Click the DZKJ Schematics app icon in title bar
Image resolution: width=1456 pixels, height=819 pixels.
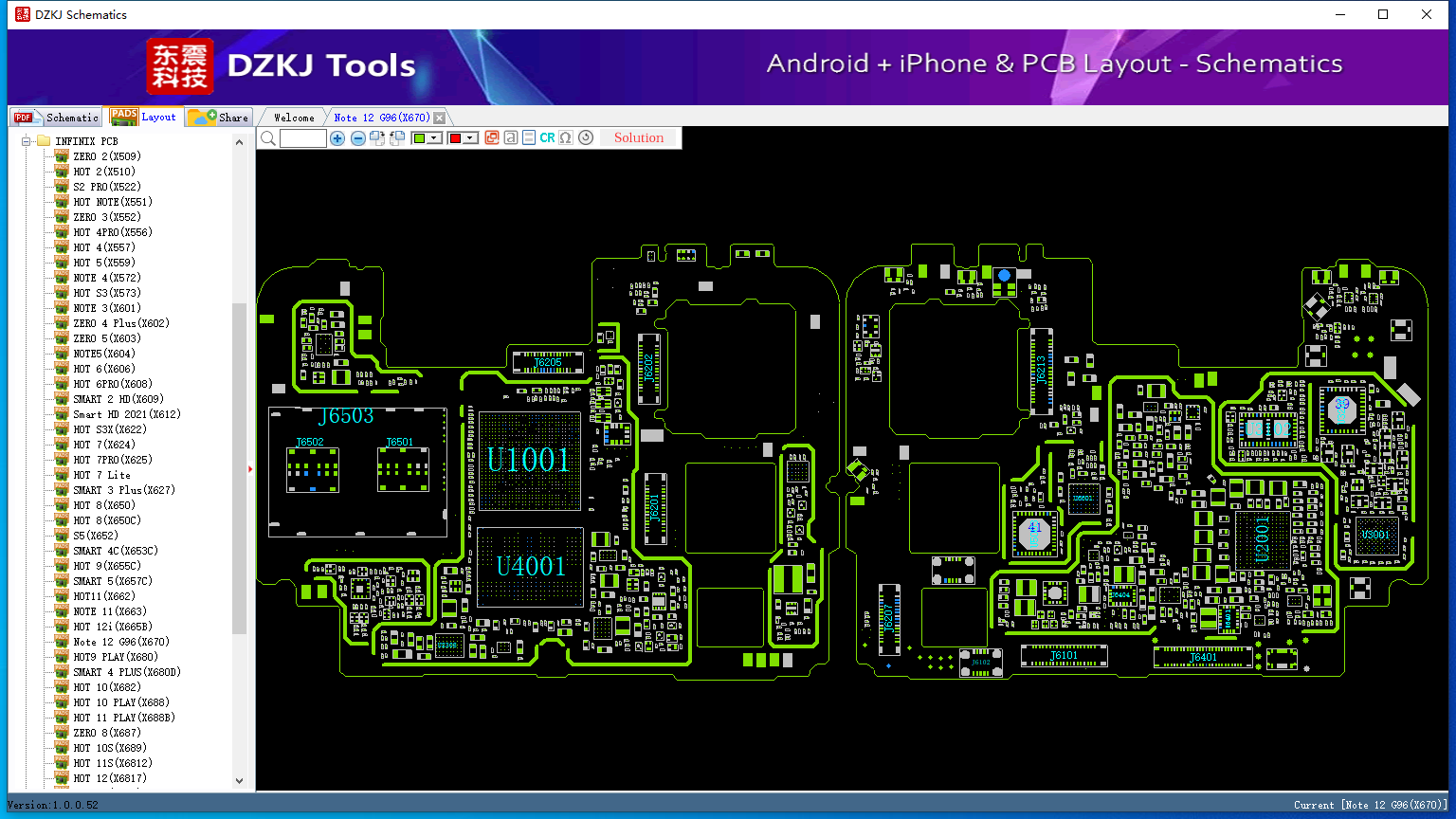tap(22, 14)
